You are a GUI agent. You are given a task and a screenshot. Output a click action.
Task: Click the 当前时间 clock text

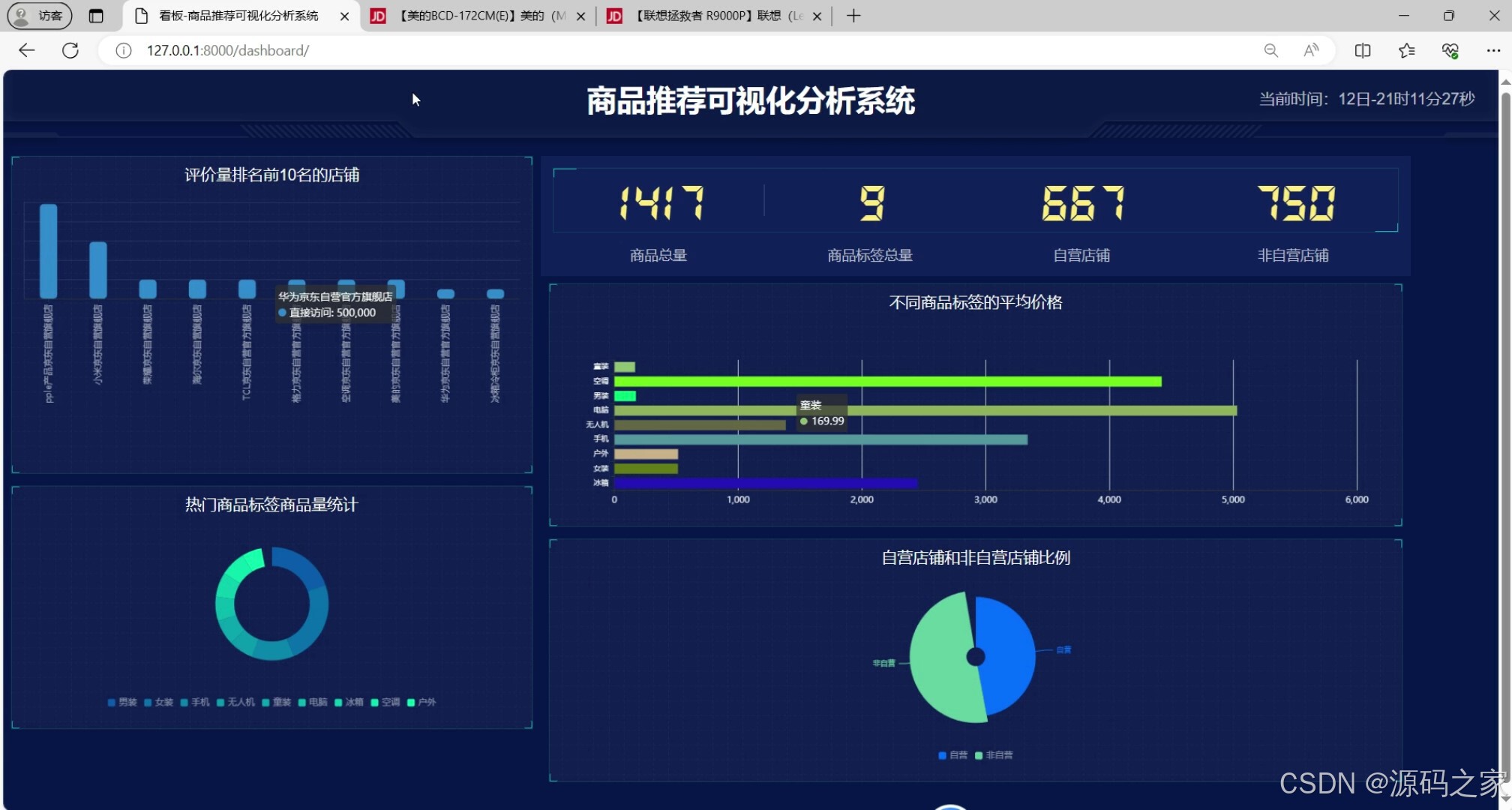pos(1366,99)
